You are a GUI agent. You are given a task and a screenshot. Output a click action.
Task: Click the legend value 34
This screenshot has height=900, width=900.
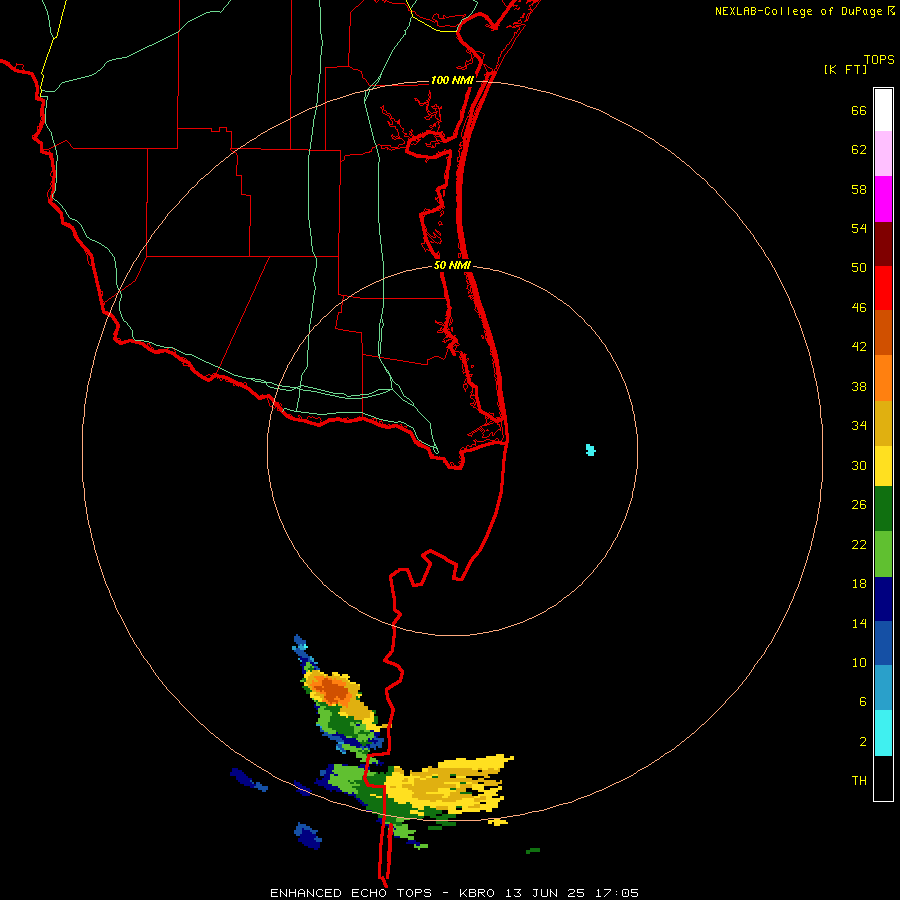(859, 426)
